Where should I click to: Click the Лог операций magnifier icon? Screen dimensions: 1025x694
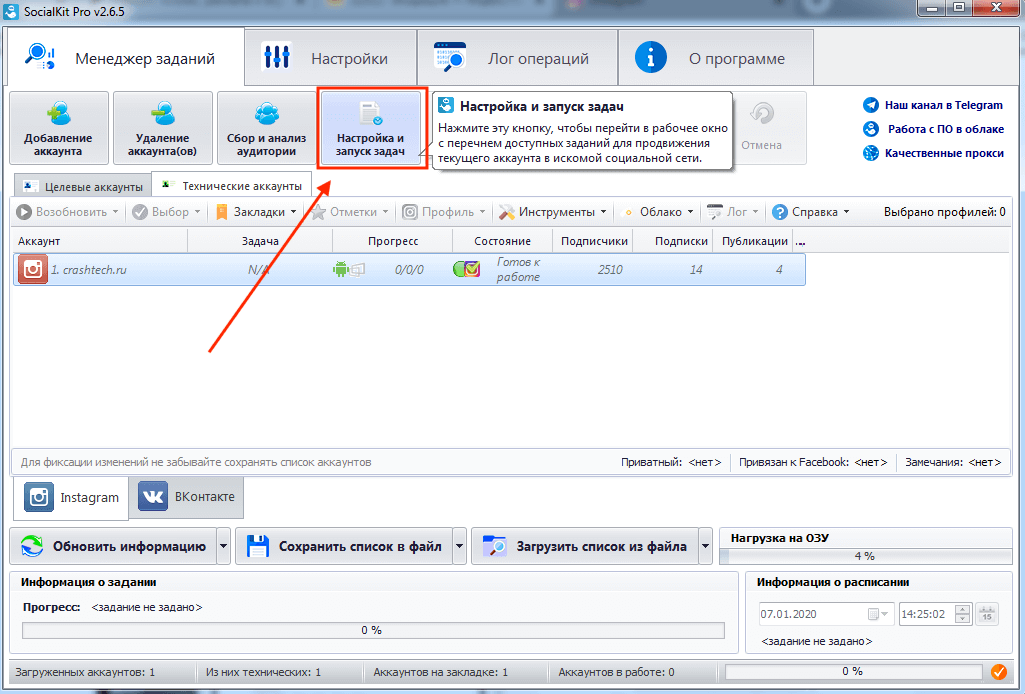(450, 57)
